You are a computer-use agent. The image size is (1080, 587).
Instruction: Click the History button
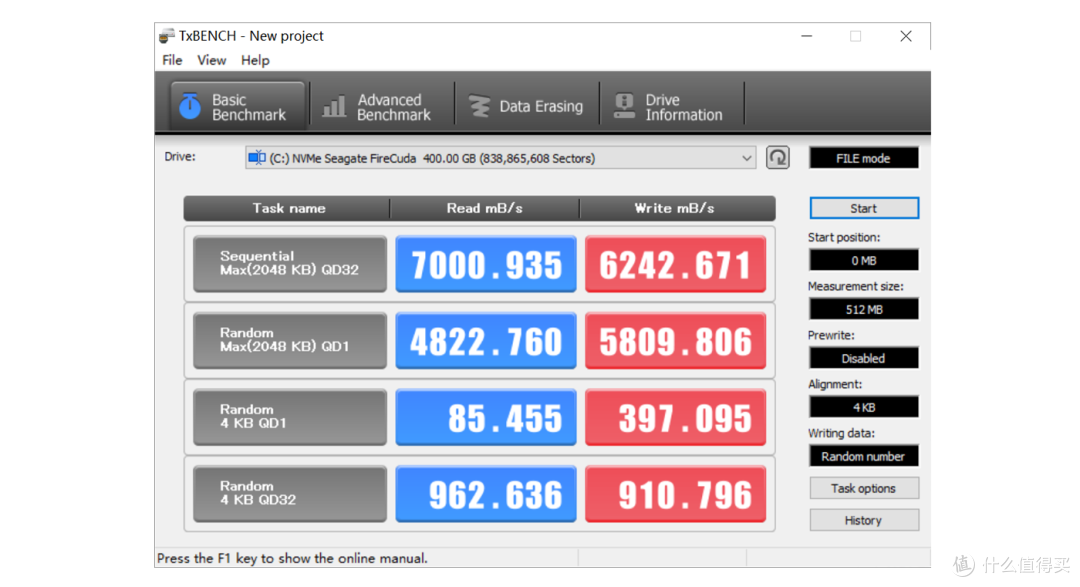click(x=864, y=520)
